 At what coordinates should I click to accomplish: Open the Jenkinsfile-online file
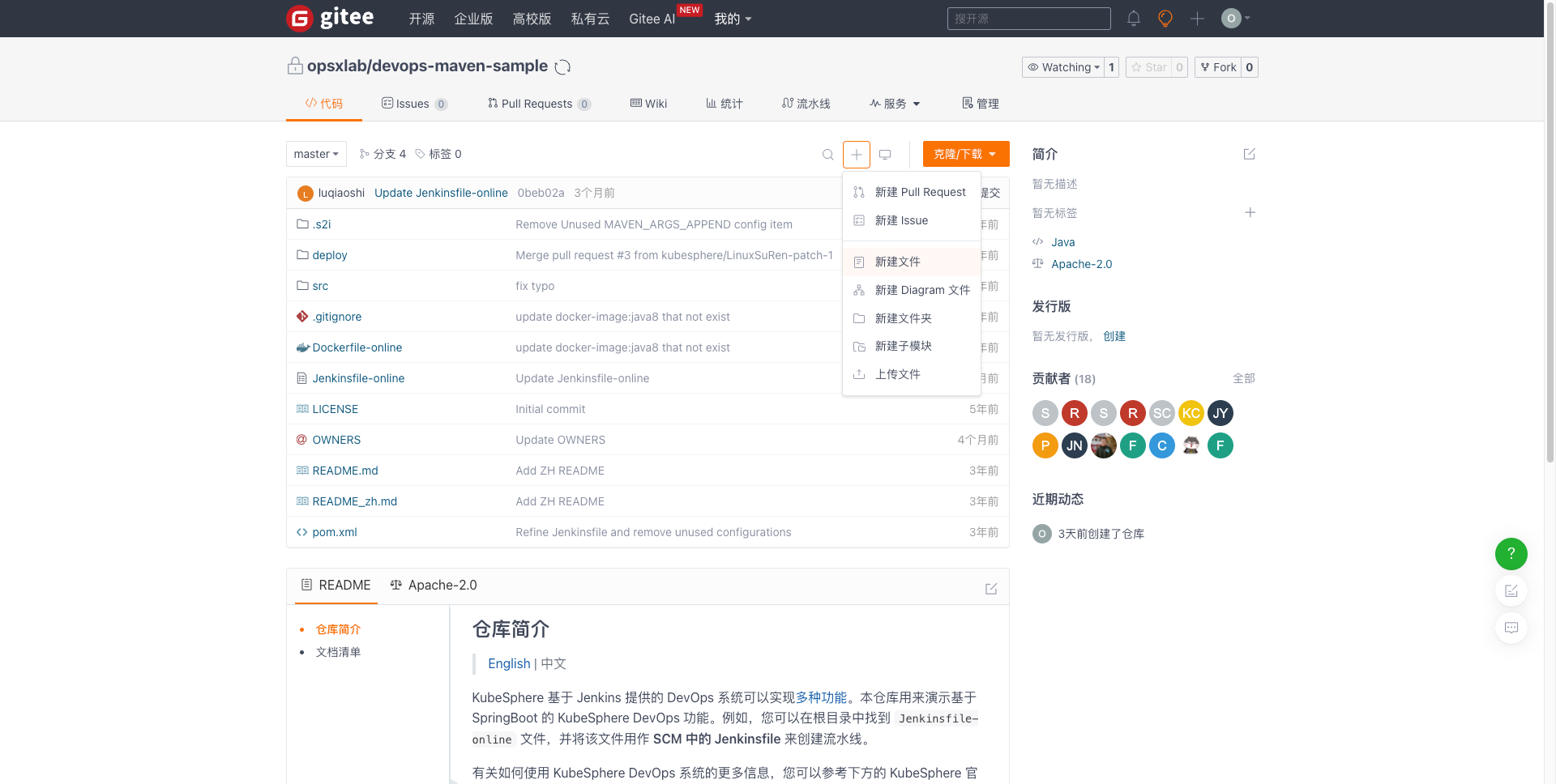[358, 378]
